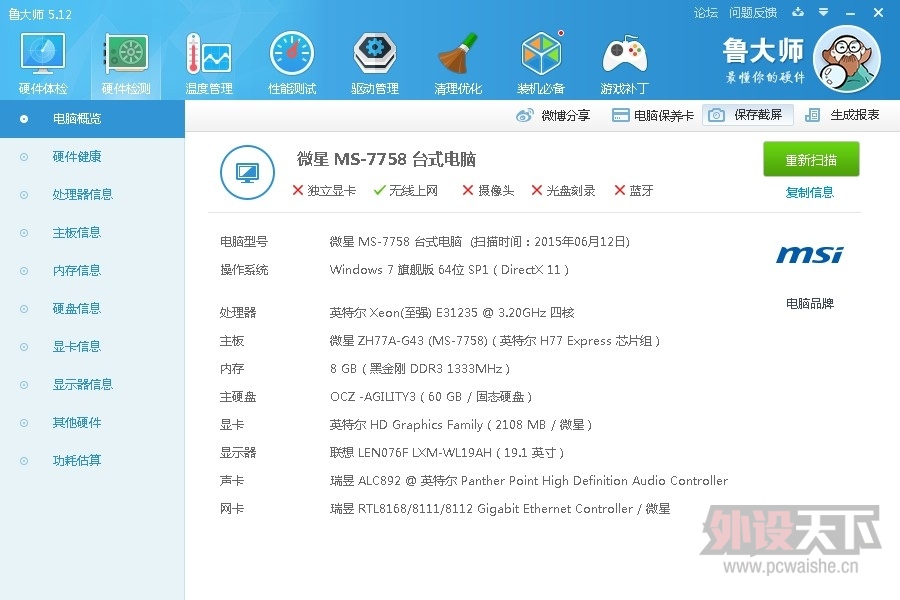This screenshot has width=900, height=600.
Task: Click the 鲁大师 mascot avatar image
Action: coord(846,59)
